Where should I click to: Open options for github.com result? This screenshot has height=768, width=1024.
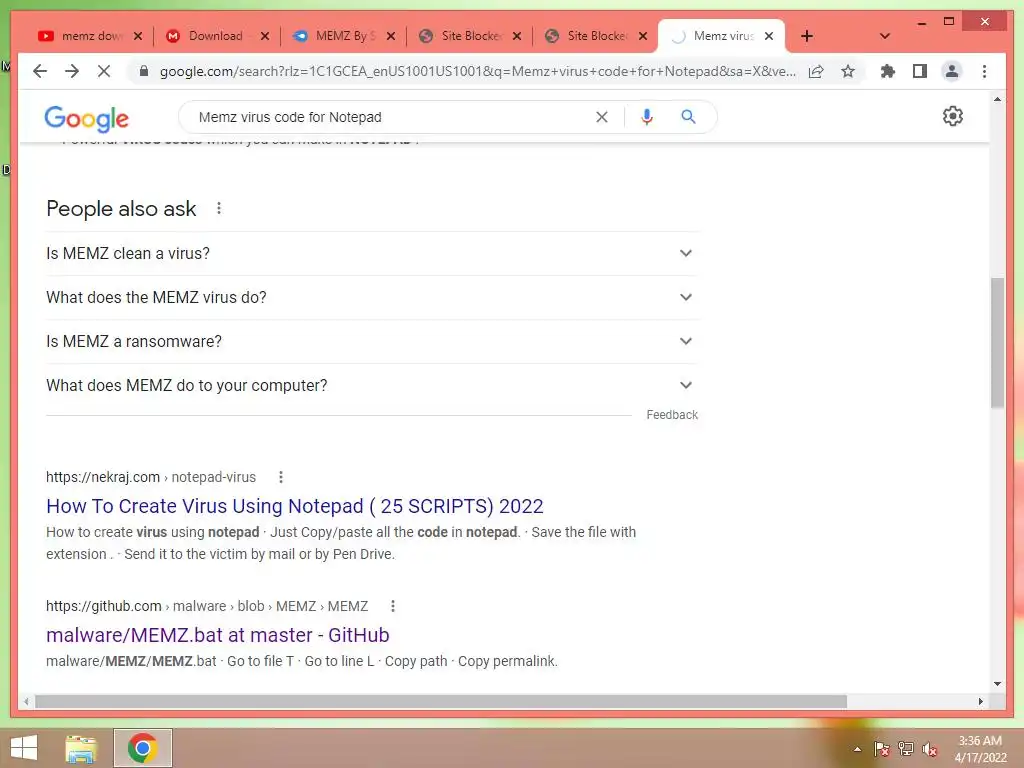point(392,606)
